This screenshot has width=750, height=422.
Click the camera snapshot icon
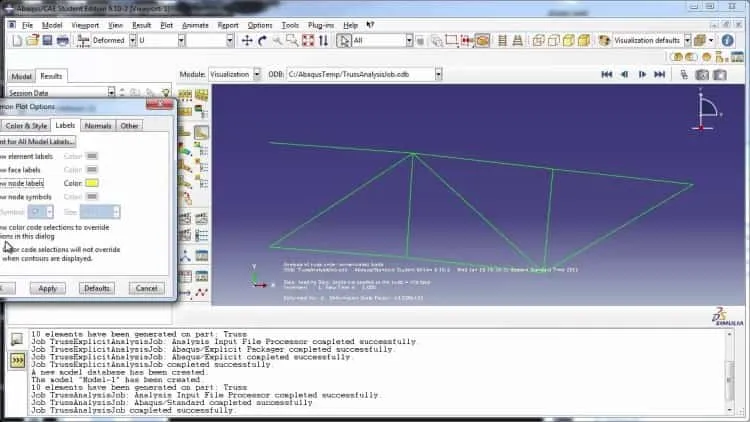[x=702, y=75]
